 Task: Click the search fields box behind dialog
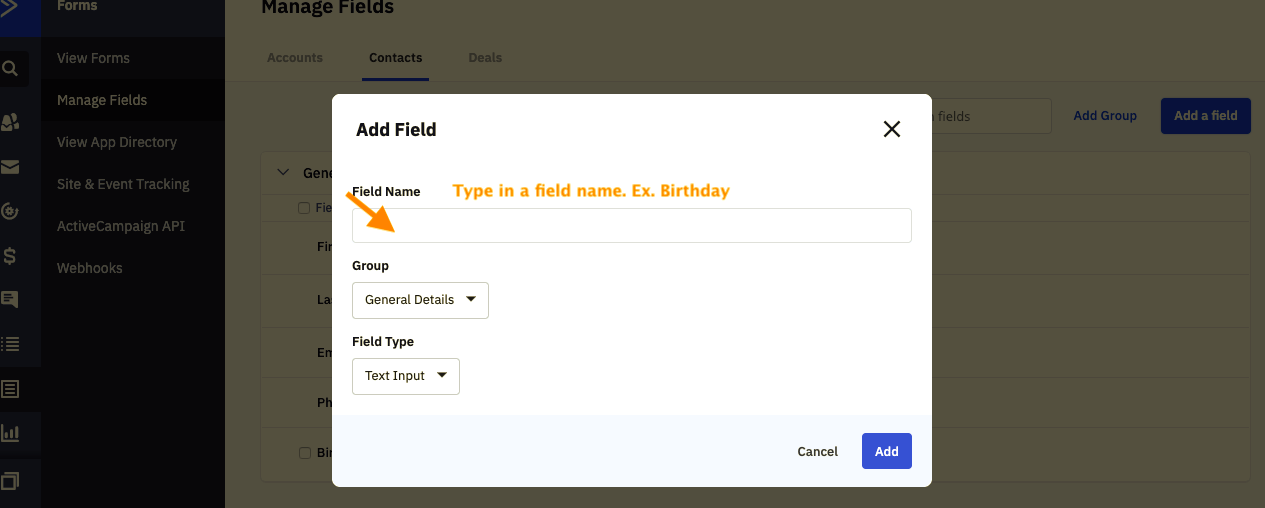991,116
